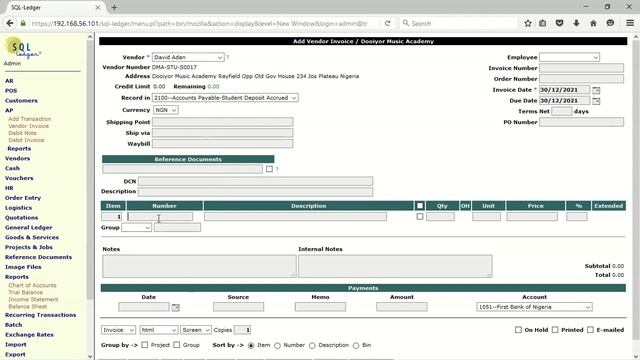Screen dimensions: 640x360
Task: Open the Vendor dropdown showing David Adan
Action: [x=188, y=57]
